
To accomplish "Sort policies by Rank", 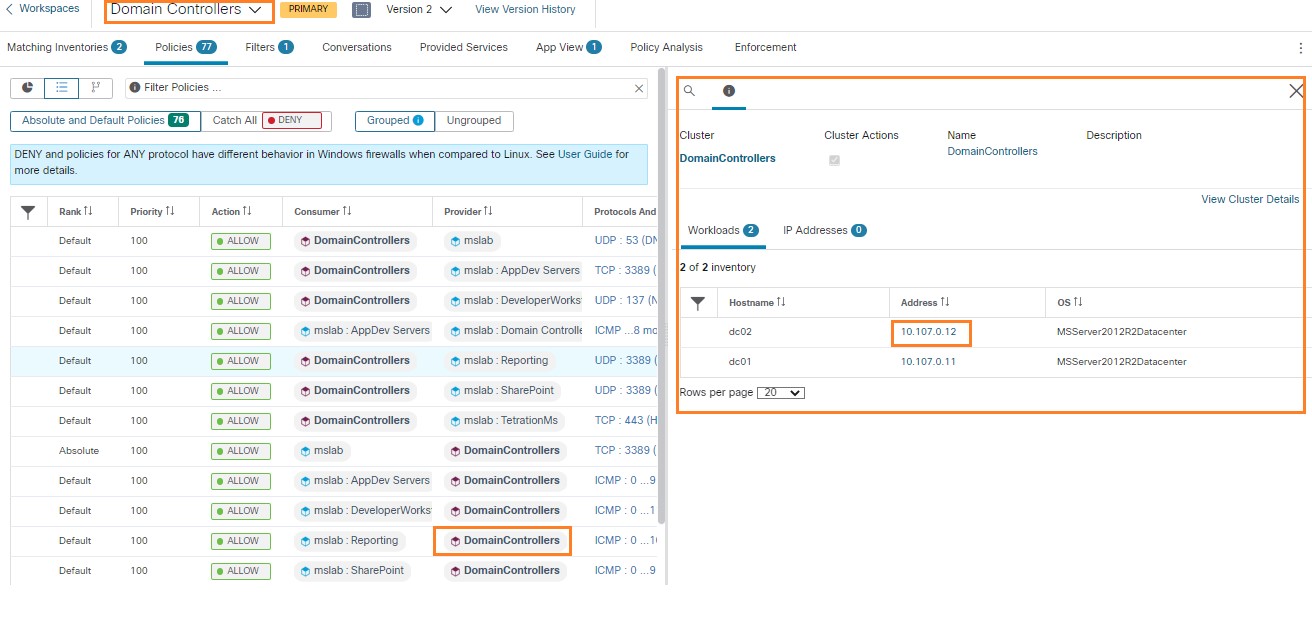I will tap(75, 212).
